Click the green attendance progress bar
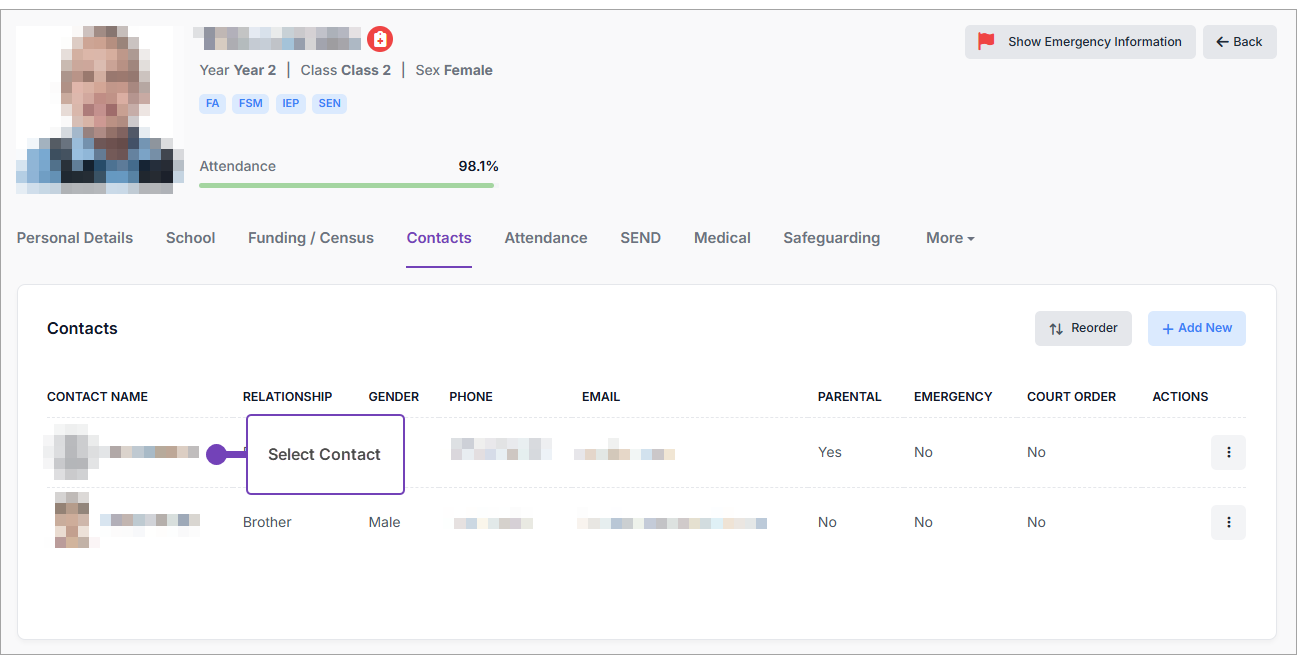This screenshot has height=655, width=1297. tap(346, 185)
